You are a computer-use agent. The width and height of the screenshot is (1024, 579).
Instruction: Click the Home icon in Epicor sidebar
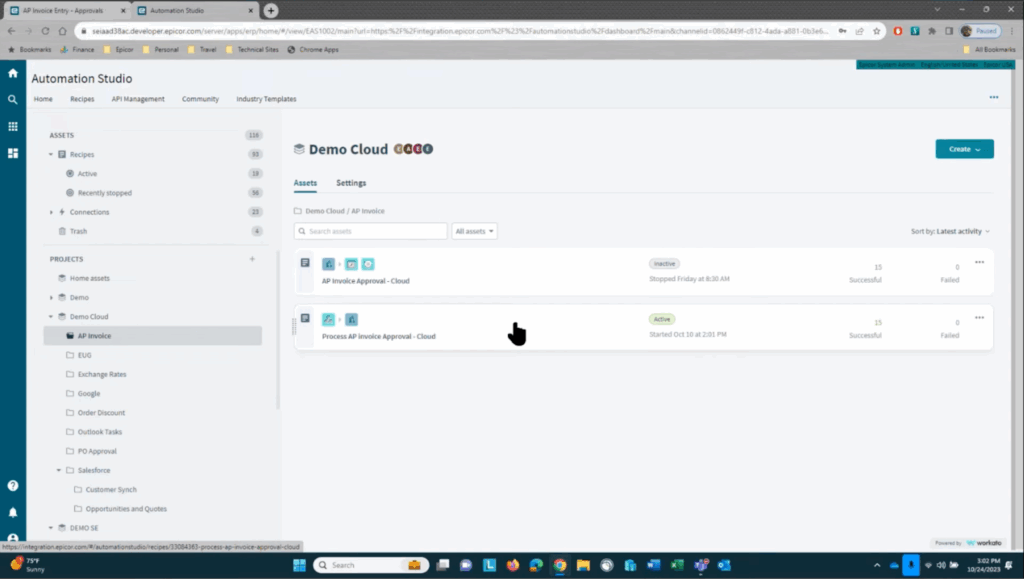(x=13, y=73)
